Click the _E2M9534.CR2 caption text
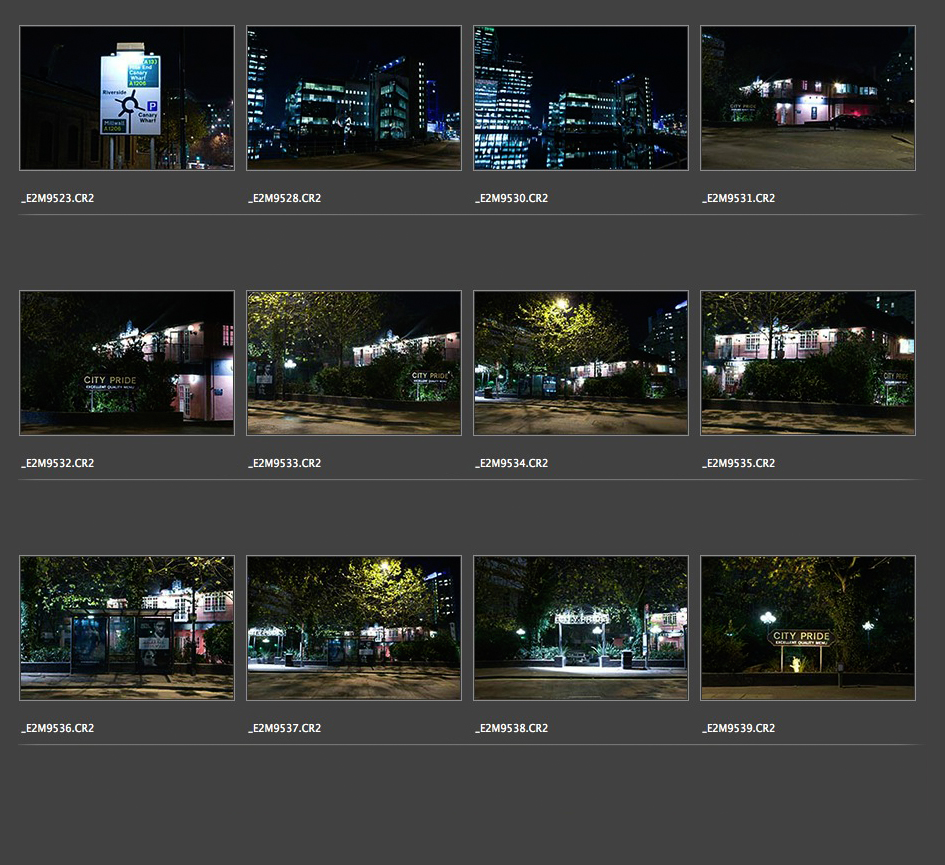This screenshot has width=945, height=865. pos(512,463)
